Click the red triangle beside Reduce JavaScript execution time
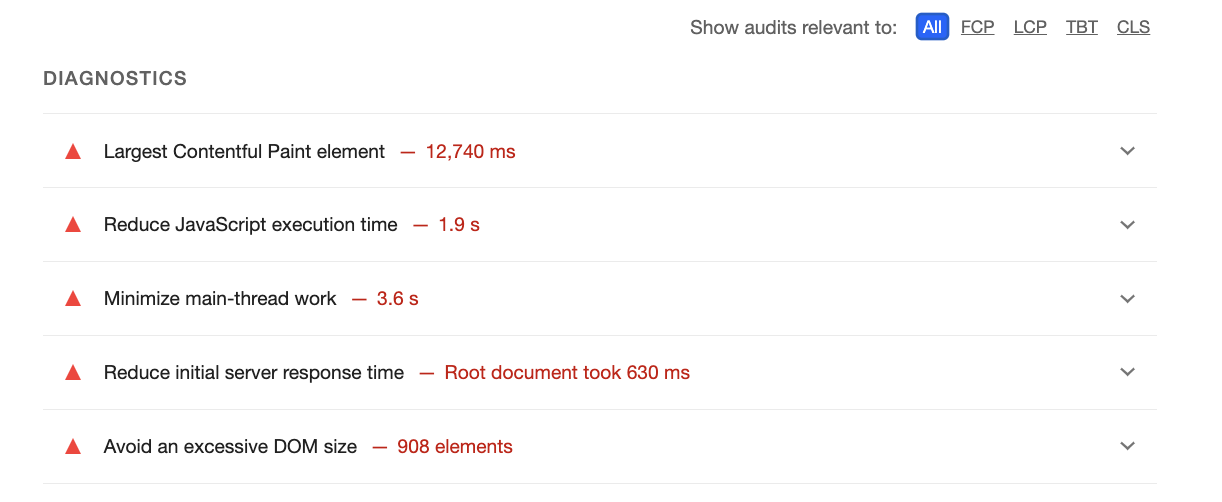Screen dimensions: 1222x502 [x=72, y=225]
